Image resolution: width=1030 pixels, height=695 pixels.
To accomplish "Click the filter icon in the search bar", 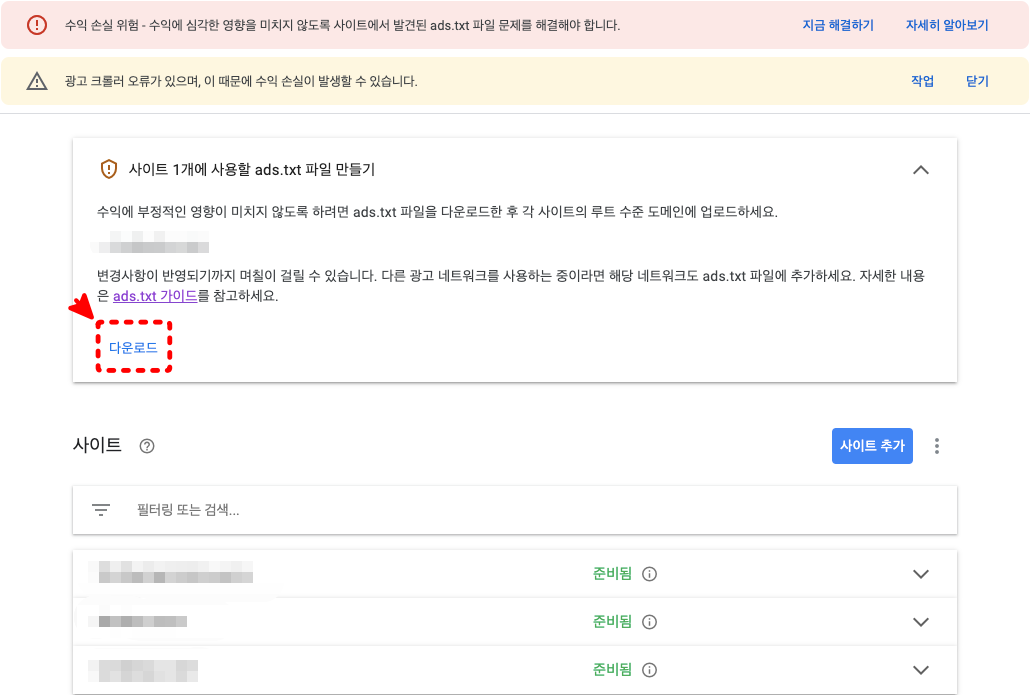I will [99, 509].
